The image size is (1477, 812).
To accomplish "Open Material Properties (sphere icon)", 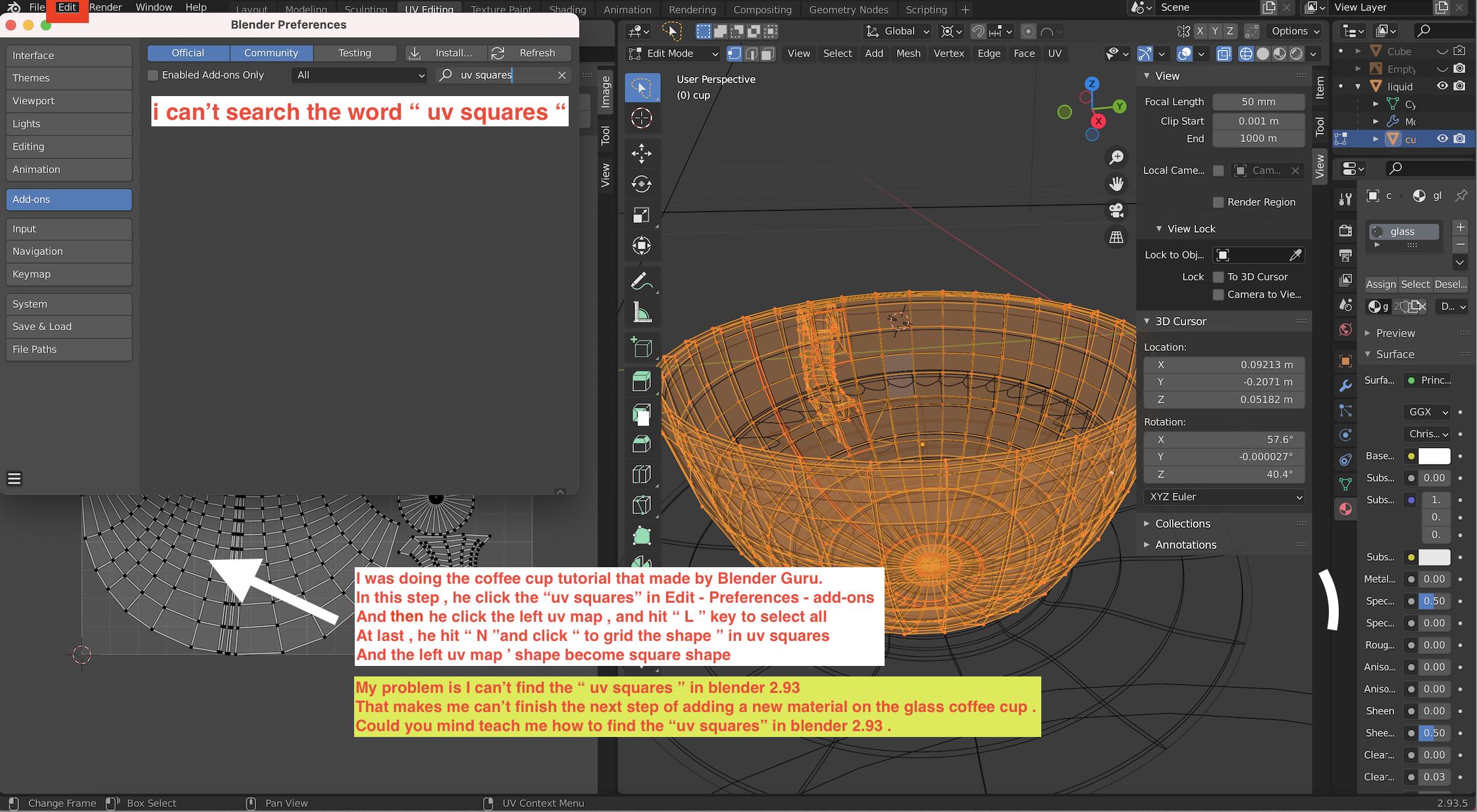I will tap(1345, 509).
